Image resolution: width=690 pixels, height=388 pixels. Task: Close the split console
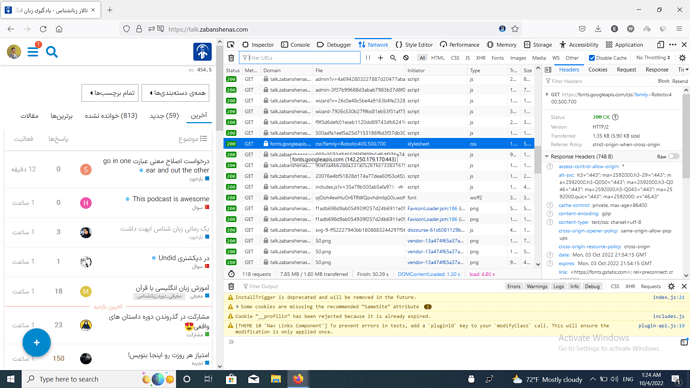click(x=684, y=286)
